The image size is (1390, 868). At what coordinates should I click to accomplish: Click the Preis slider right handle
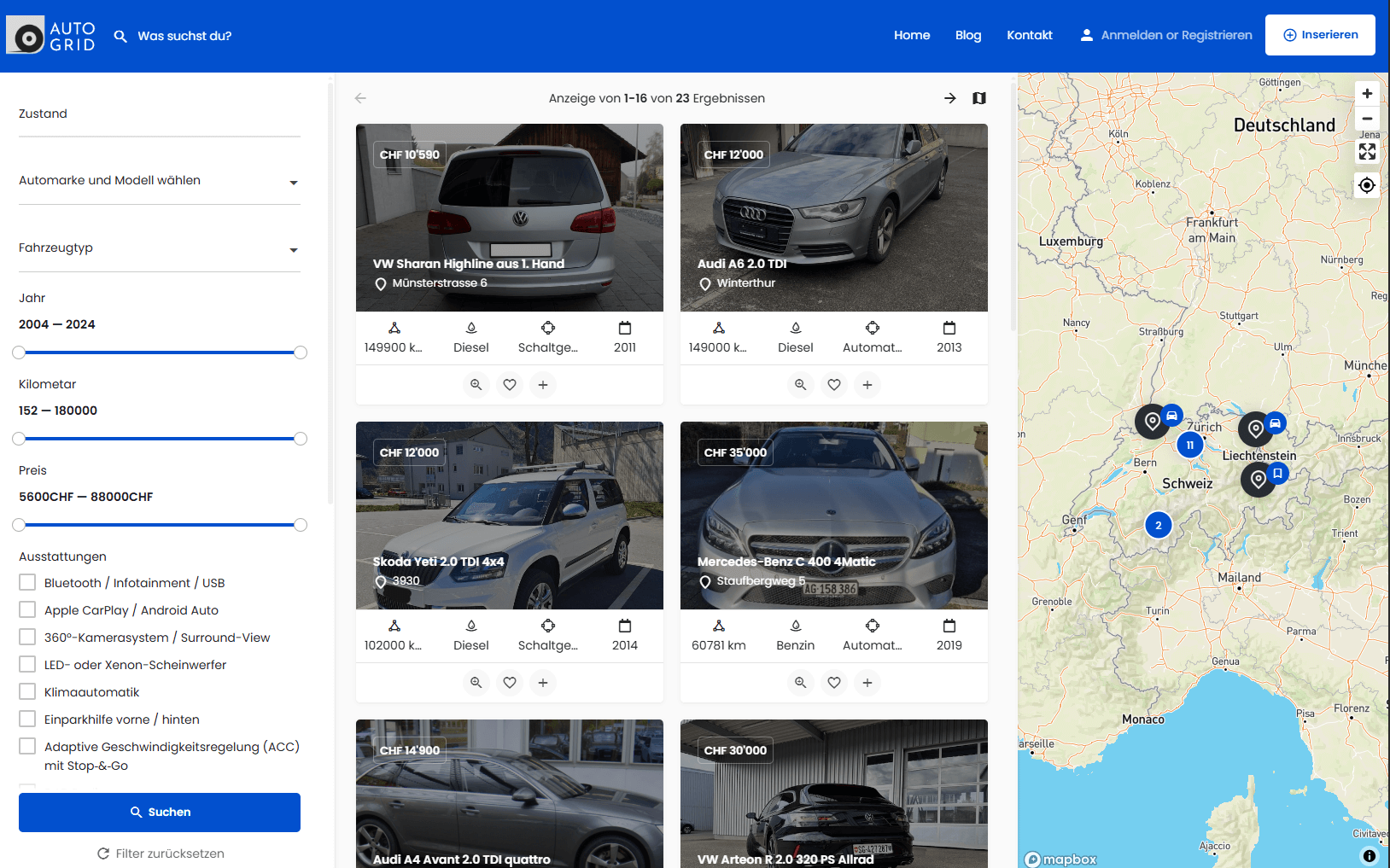[x=301, y=525]
